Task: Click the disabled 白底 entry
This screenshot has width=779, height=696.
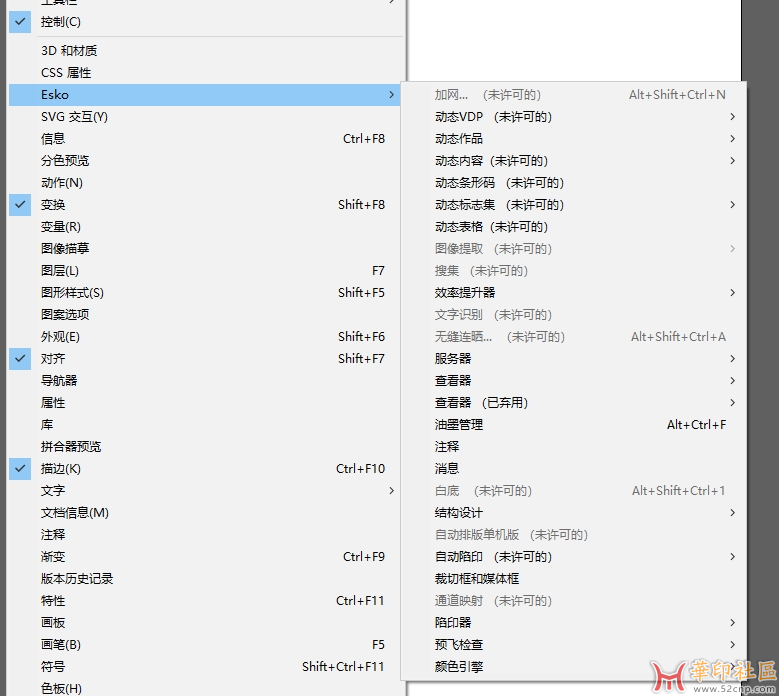Action: 574,491
